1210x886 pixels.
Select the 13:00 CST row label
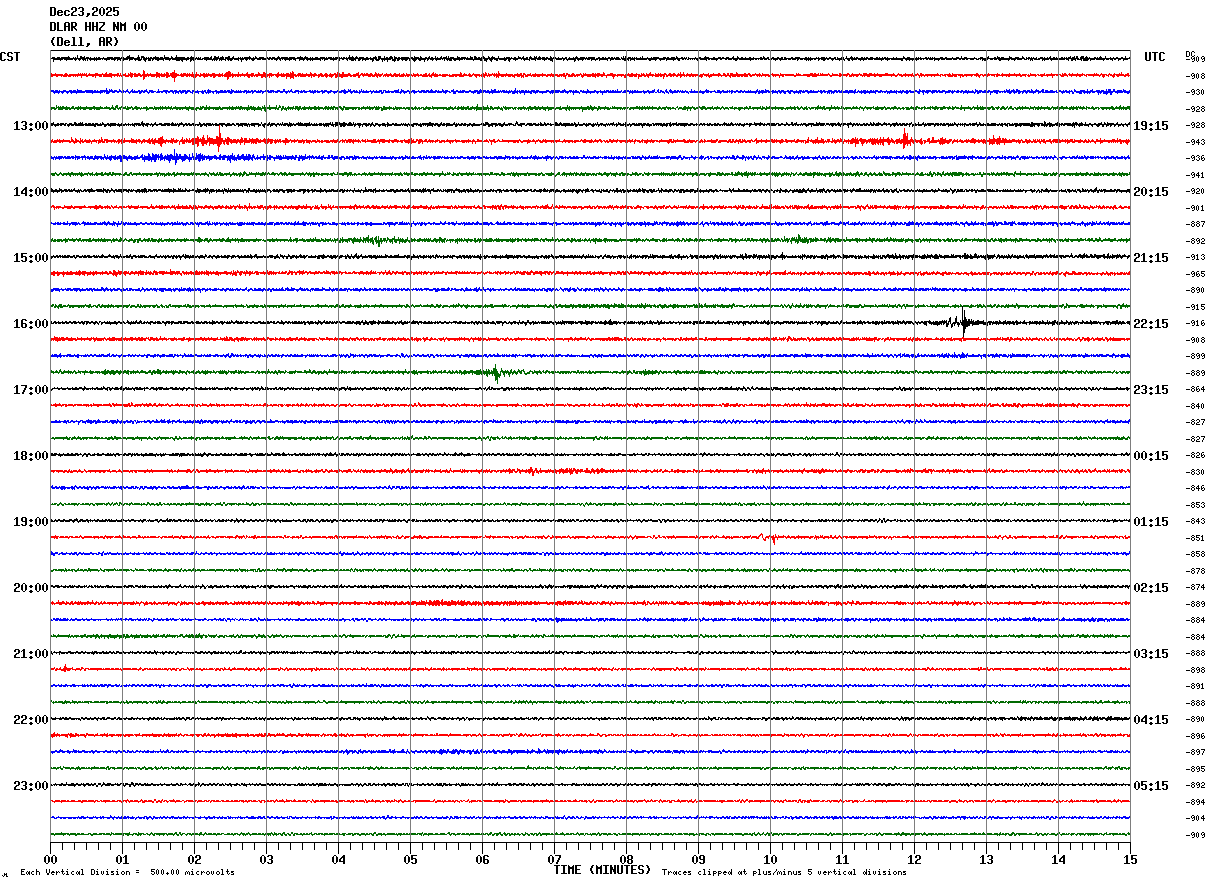(31, 125)
